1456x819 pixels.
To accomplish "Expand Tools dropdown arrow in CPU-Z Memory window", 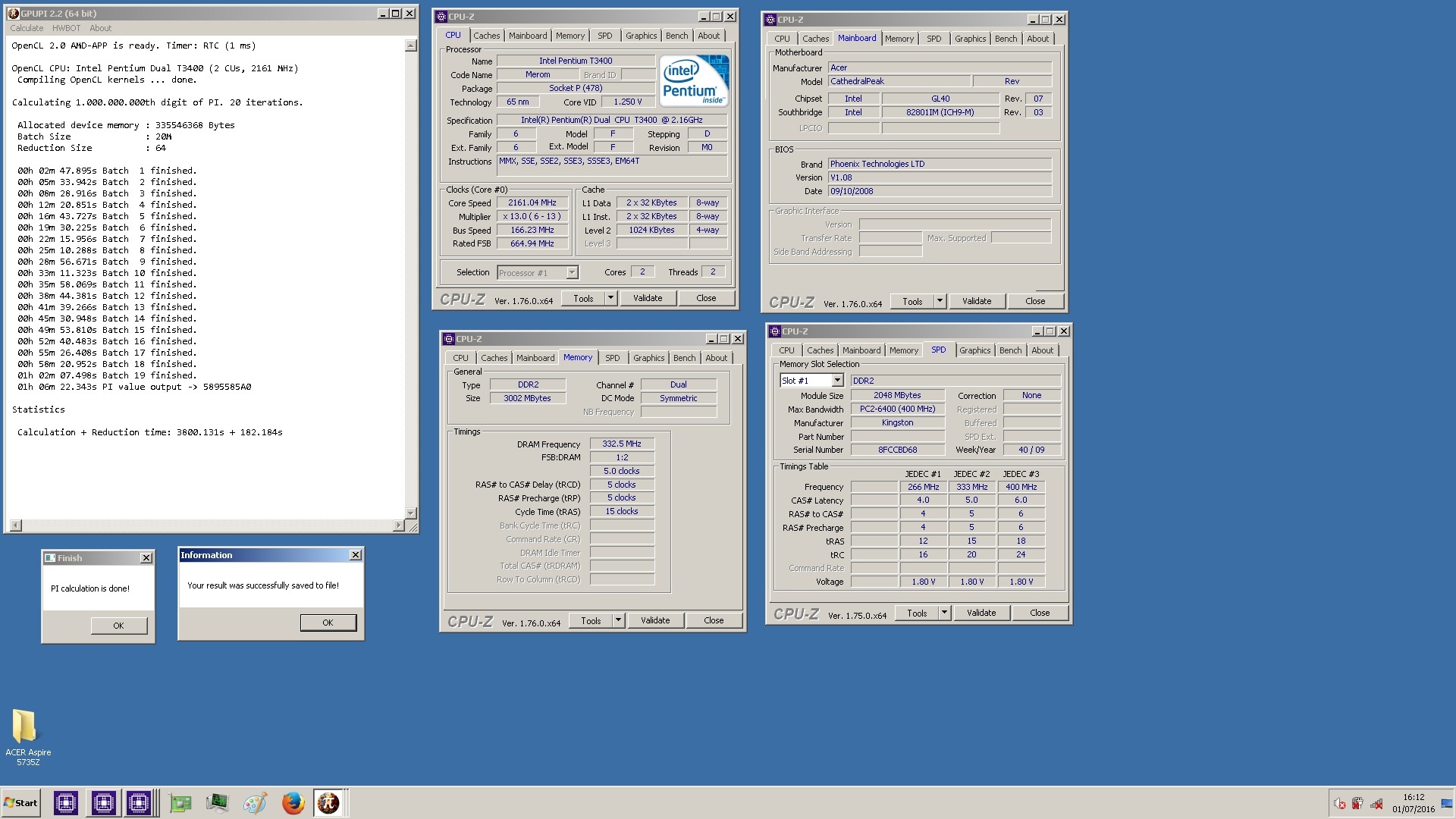I will pyautogui.click(x=618, y=620).
